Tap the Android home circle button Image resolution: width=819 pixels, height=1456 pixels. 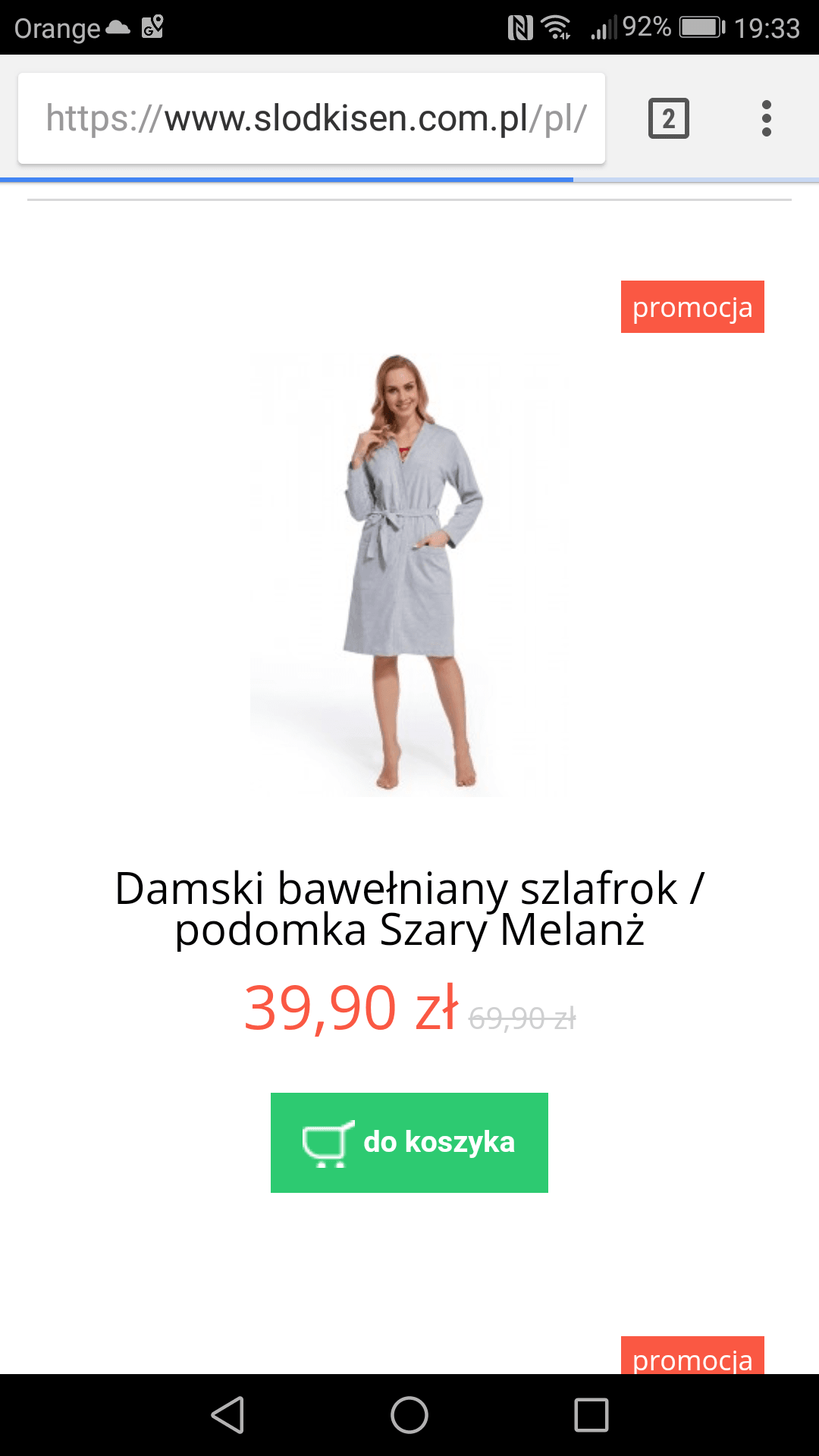pos(409,1415)
